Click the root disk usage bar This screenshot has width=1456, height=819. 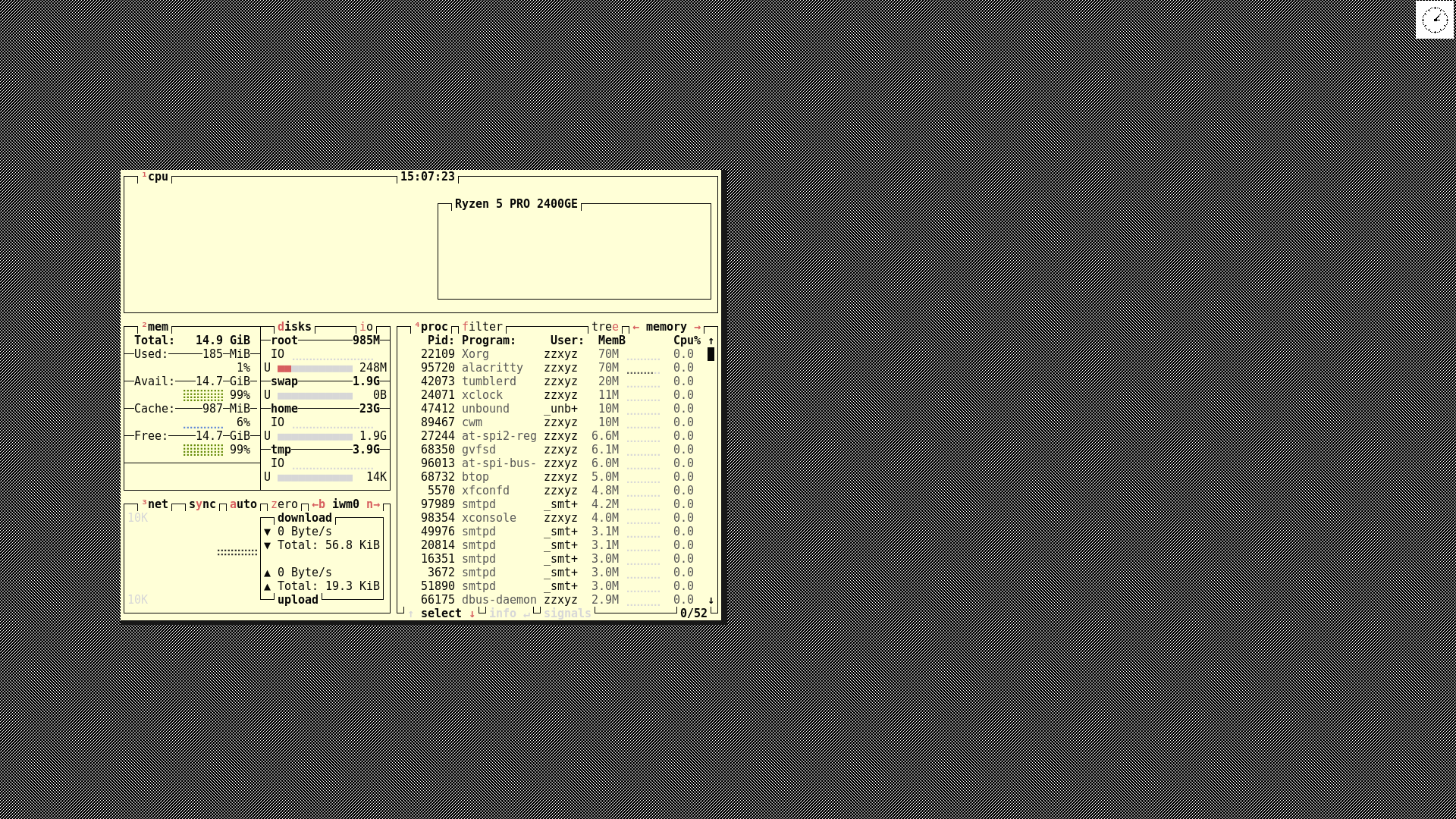pos(315,368)
